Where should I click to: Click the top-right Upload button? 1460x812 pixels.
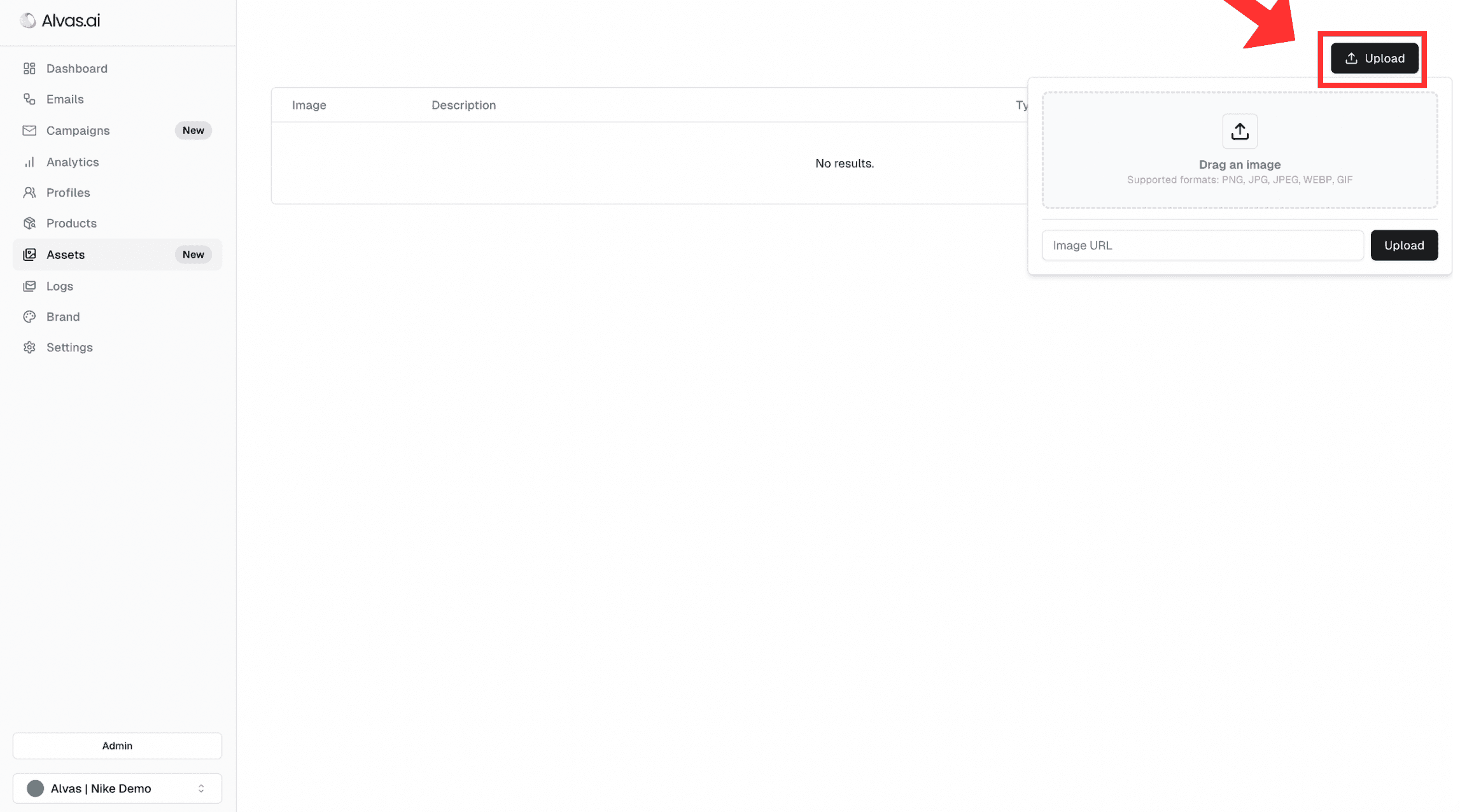point(1374,59)
